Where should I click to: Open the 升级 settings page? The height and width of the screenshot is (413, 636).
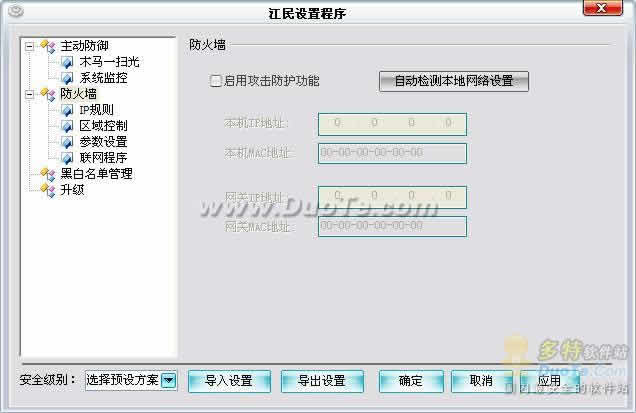[x=72, y=190]
